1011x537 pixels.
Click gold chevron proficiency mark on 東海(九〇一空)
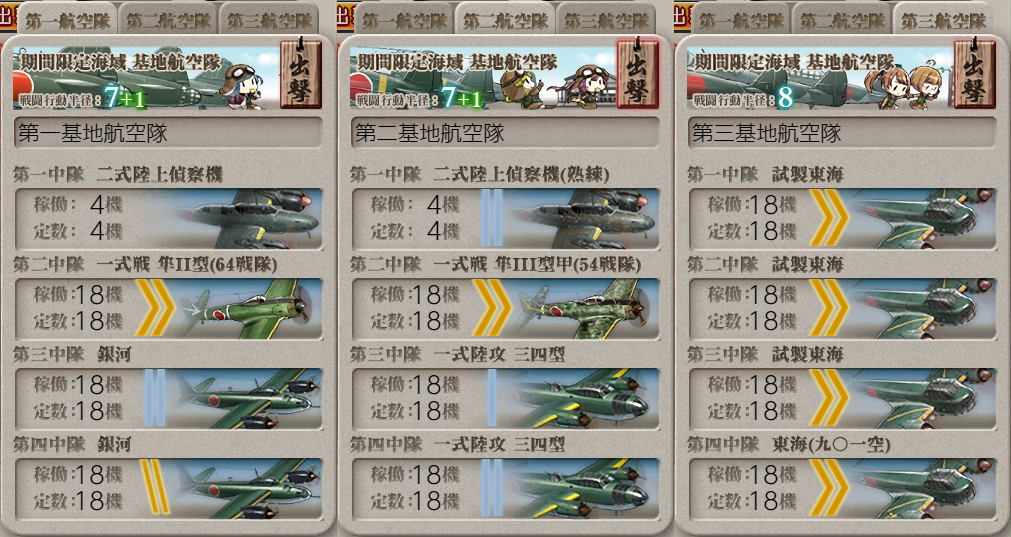(x=829, y=487)
